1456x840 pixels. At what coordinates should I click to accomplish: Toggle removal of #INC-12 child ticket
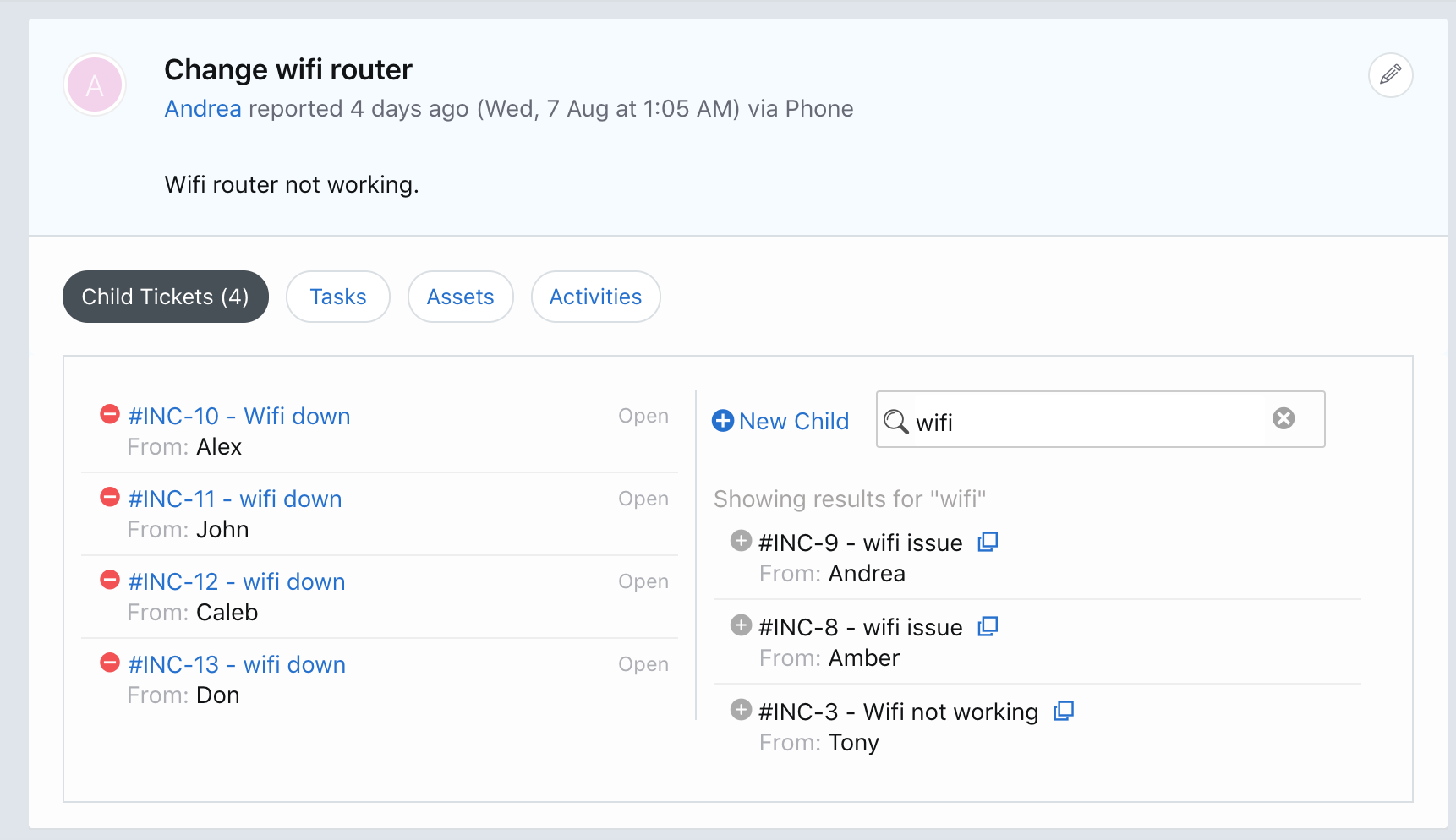(109, 580)
